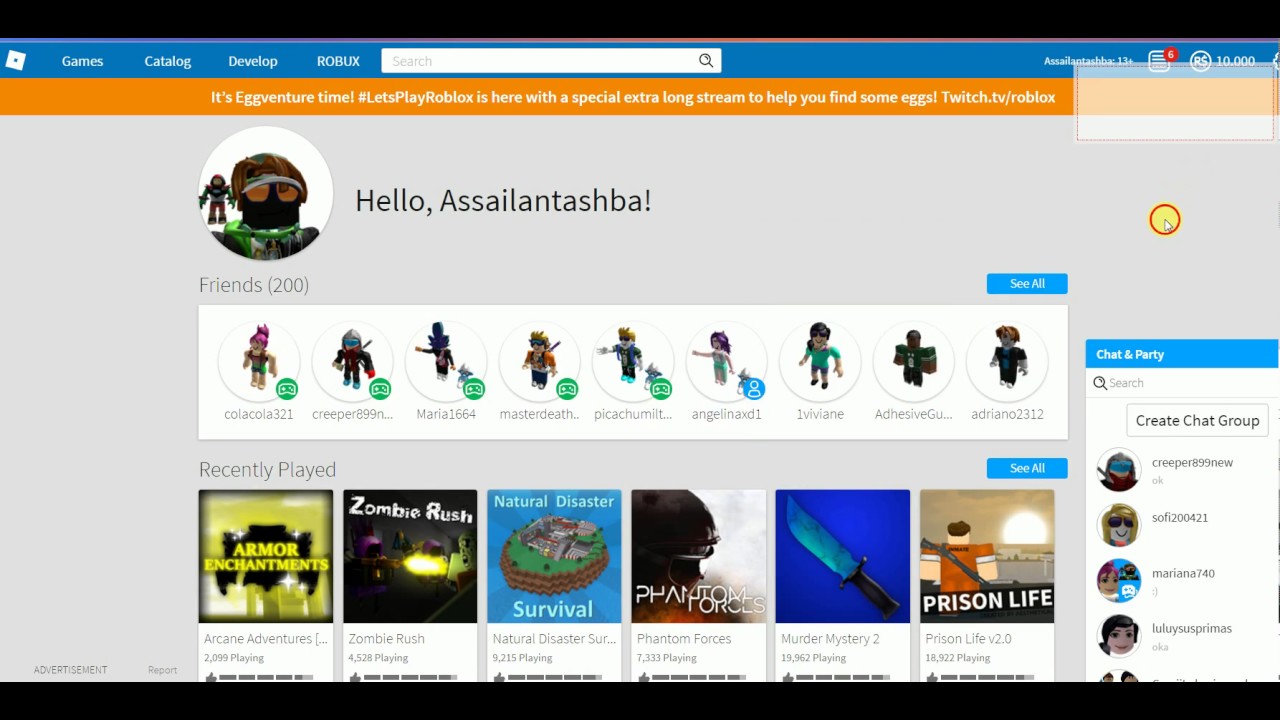Open Natural Disaster Survival game thumbnail
Screen dimensions: 1280x720
(554, 556)
